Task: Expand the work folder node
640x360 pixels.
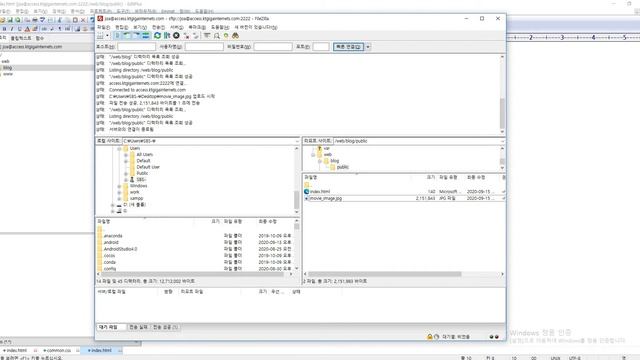Action: pyautogui.click(x=119, y=192)
